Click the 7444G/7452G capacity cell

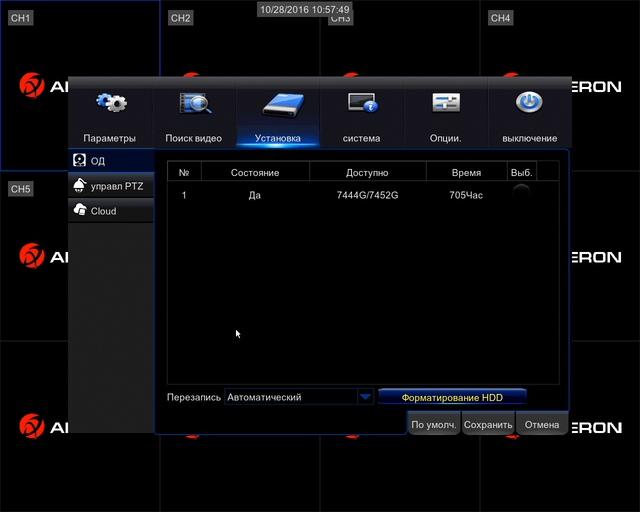coord(367,195)
